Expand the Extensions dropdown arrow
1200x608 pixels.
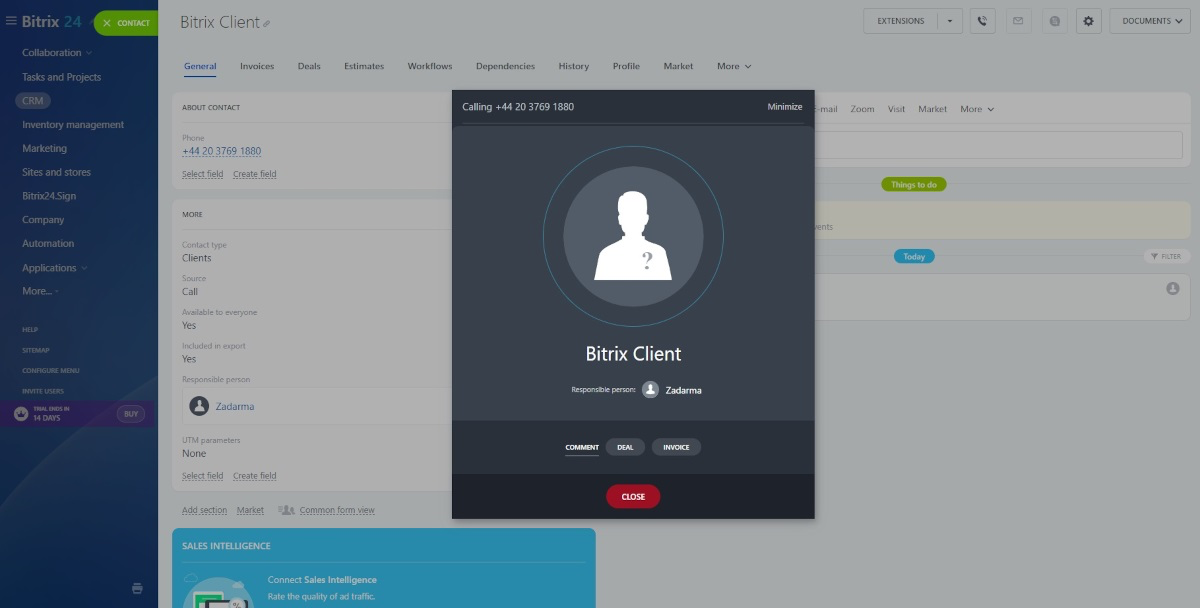949,21
